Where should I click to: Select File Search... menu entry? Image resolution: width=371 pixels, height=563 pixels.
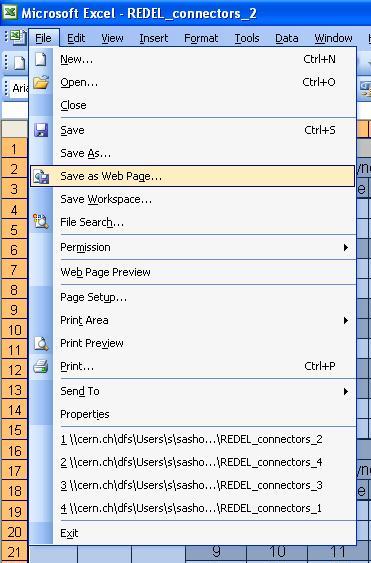tap(193, 222)
